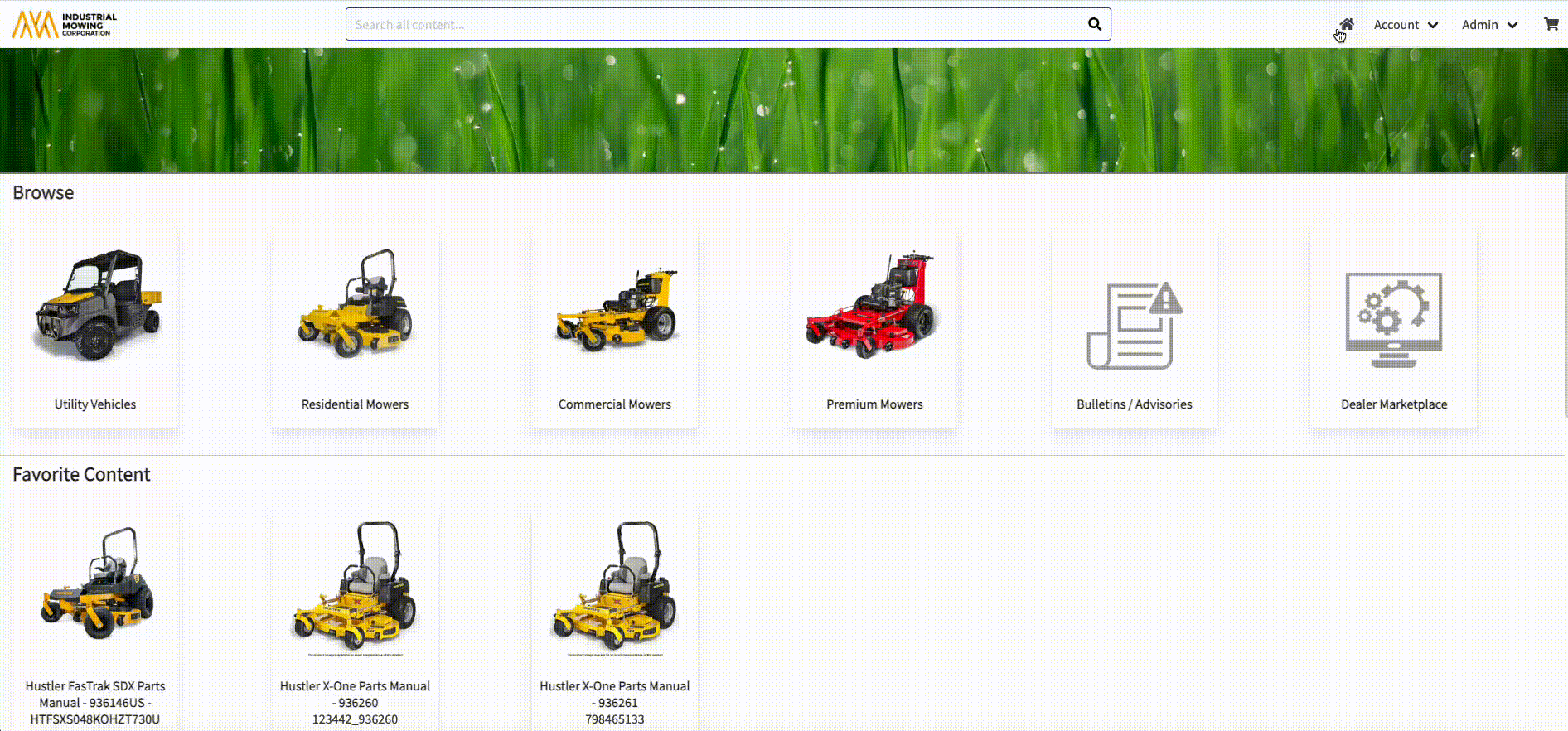Click the home icon in header
The width and height of the screenshot is (1568, 731).
[1347, 24]
